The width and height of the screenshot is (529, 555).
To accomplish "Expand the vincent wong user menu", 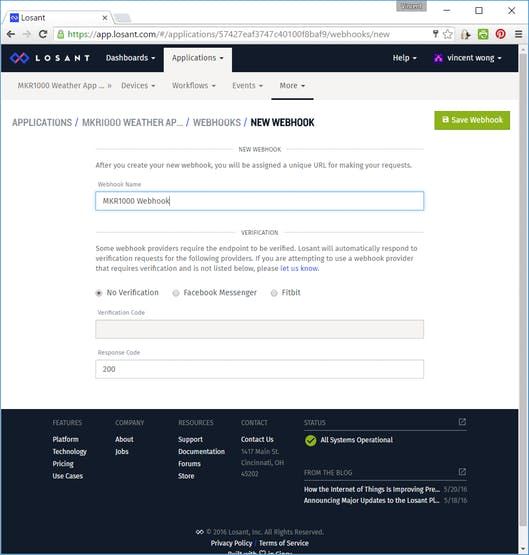I will click(467, 58).
